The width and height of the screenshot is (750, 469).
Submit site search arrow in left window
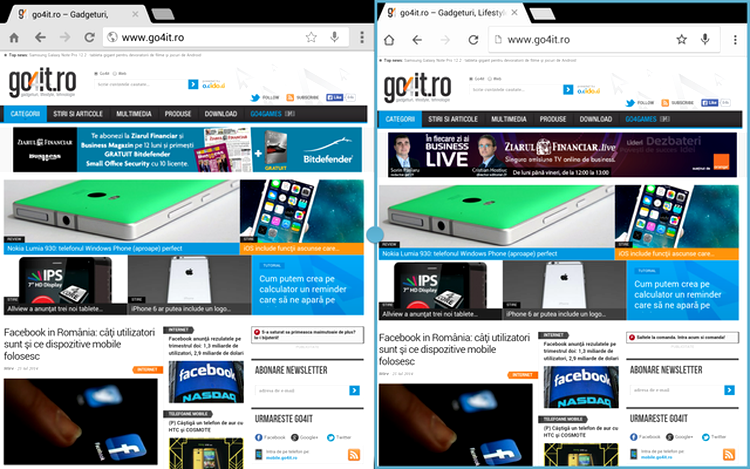coord(193,84)
